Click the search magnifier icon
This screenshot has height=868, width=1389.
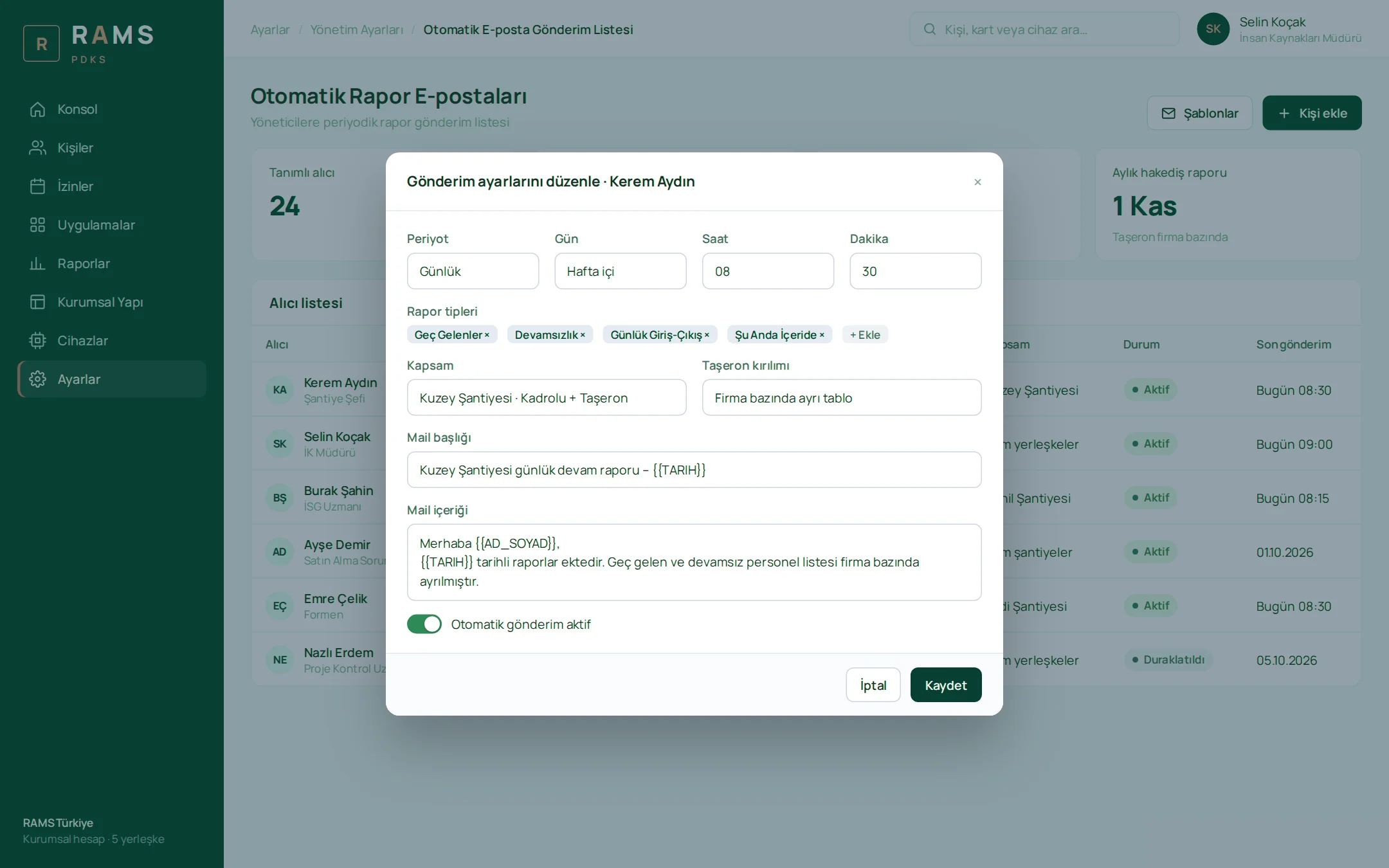click(x=929, y=30)
